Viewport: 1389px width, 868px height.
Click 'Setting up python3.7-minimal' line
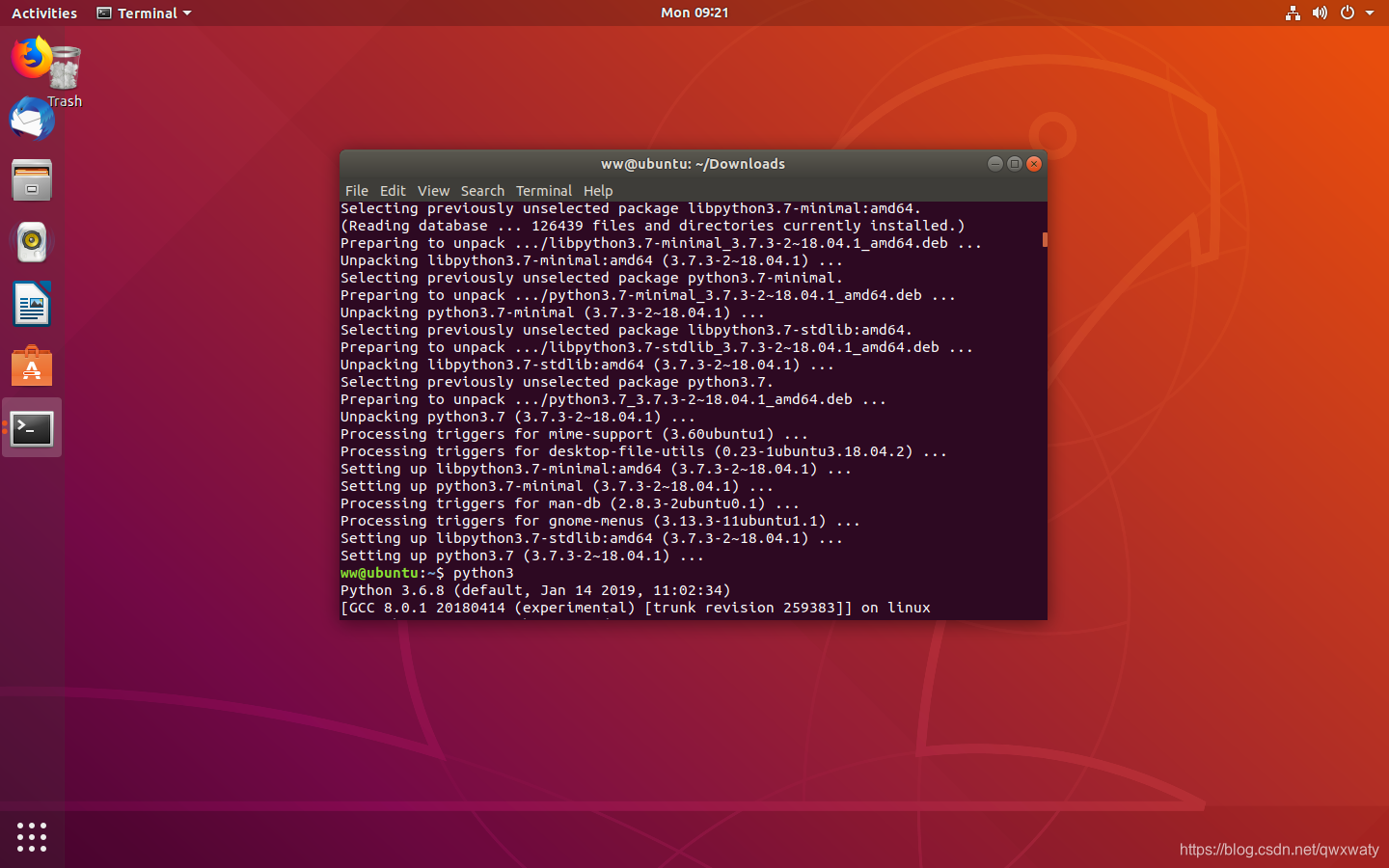[x=557, y=486]
